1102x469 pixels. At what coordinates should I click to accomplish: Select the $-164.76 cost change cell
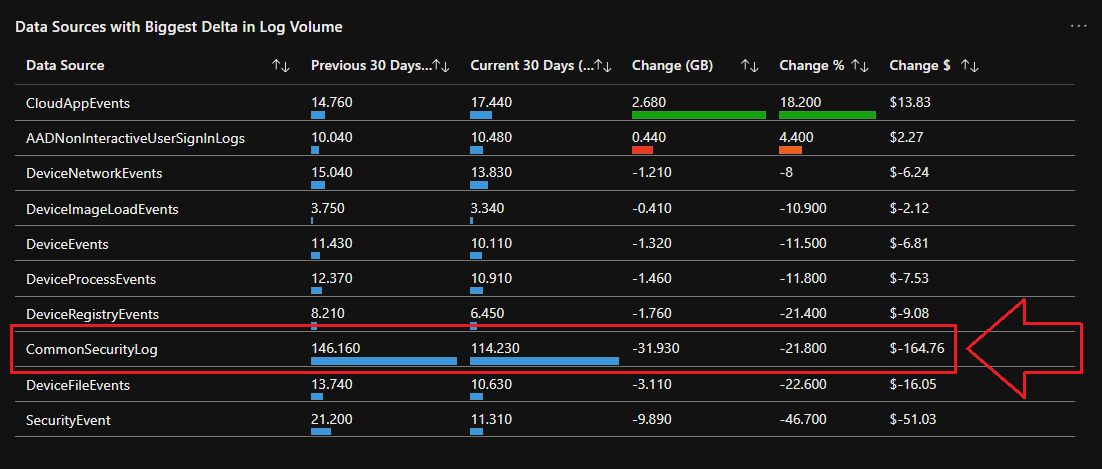pyautogui.click(x=916, y=349)
